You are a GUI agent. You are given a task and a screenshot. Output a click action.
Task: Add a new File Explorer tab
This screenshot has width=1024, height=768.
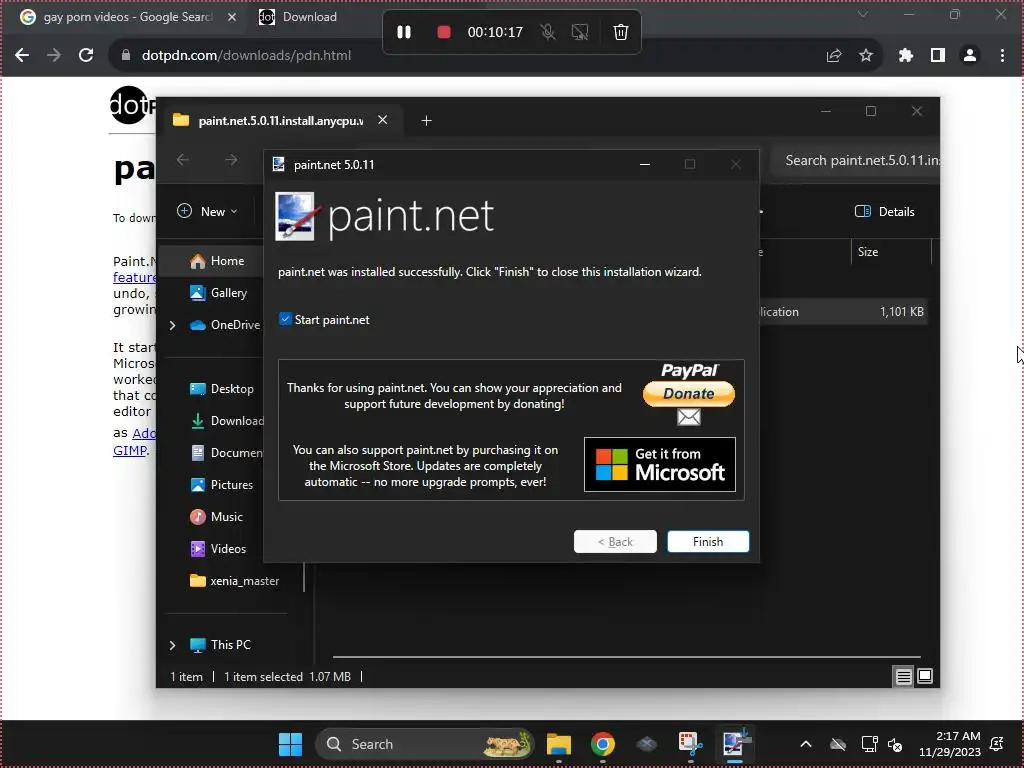tap(426, 121)
